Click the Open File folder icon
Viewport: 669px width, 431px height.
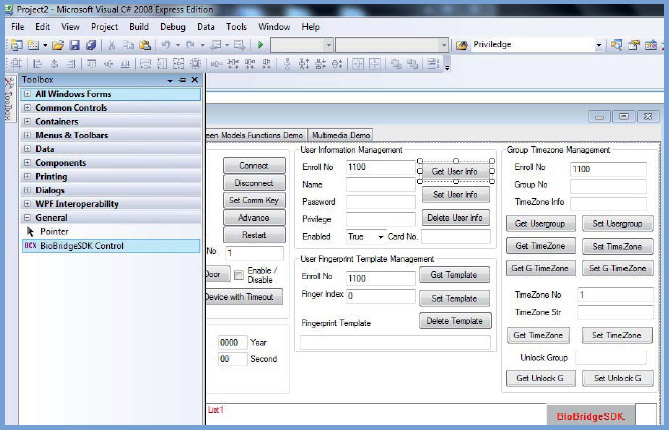click(x=58, y=44)
